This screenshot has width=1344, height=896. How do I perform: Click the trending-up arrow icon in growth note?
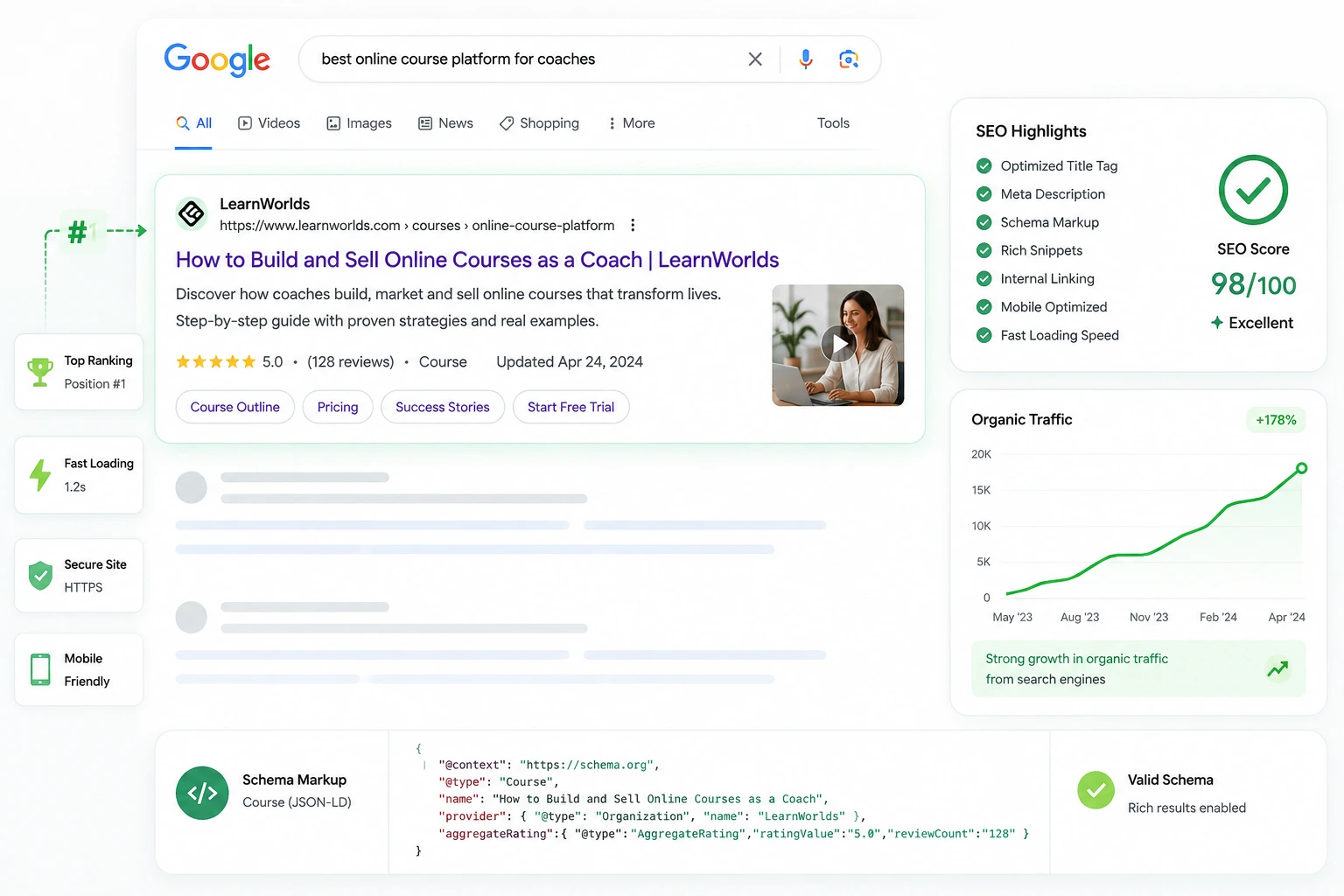click(1277, 669)
